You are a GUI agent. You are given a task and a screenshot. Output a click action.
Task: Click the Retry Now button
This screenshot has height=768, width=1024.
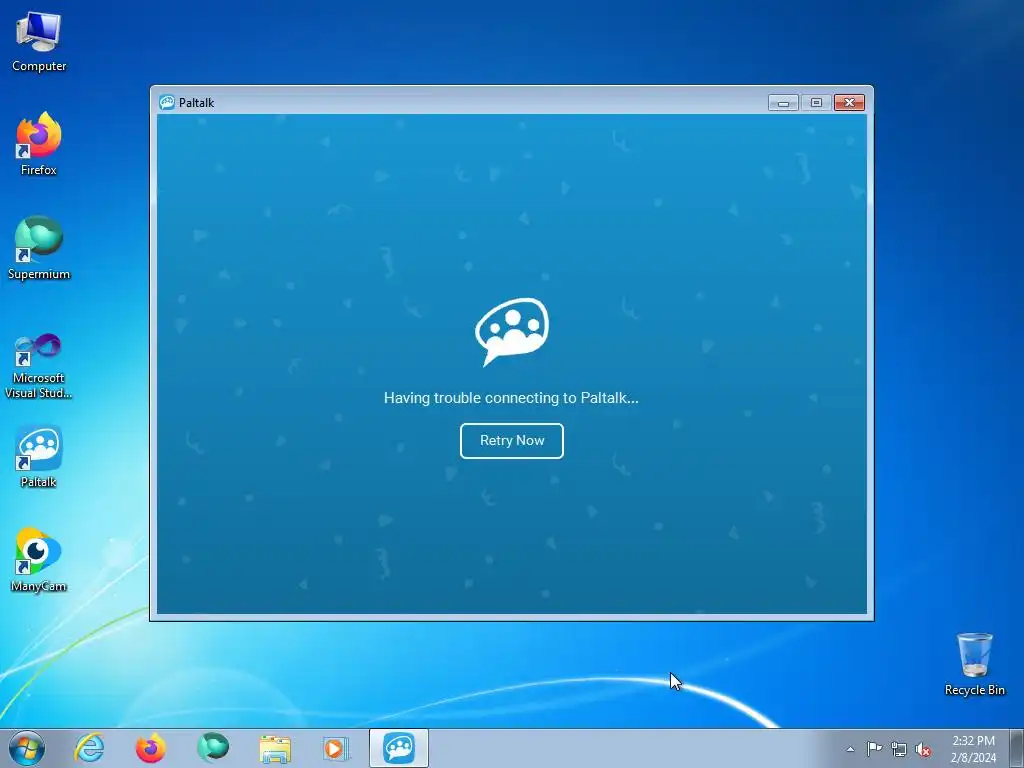pyautogui.click(x=511, y=441)
